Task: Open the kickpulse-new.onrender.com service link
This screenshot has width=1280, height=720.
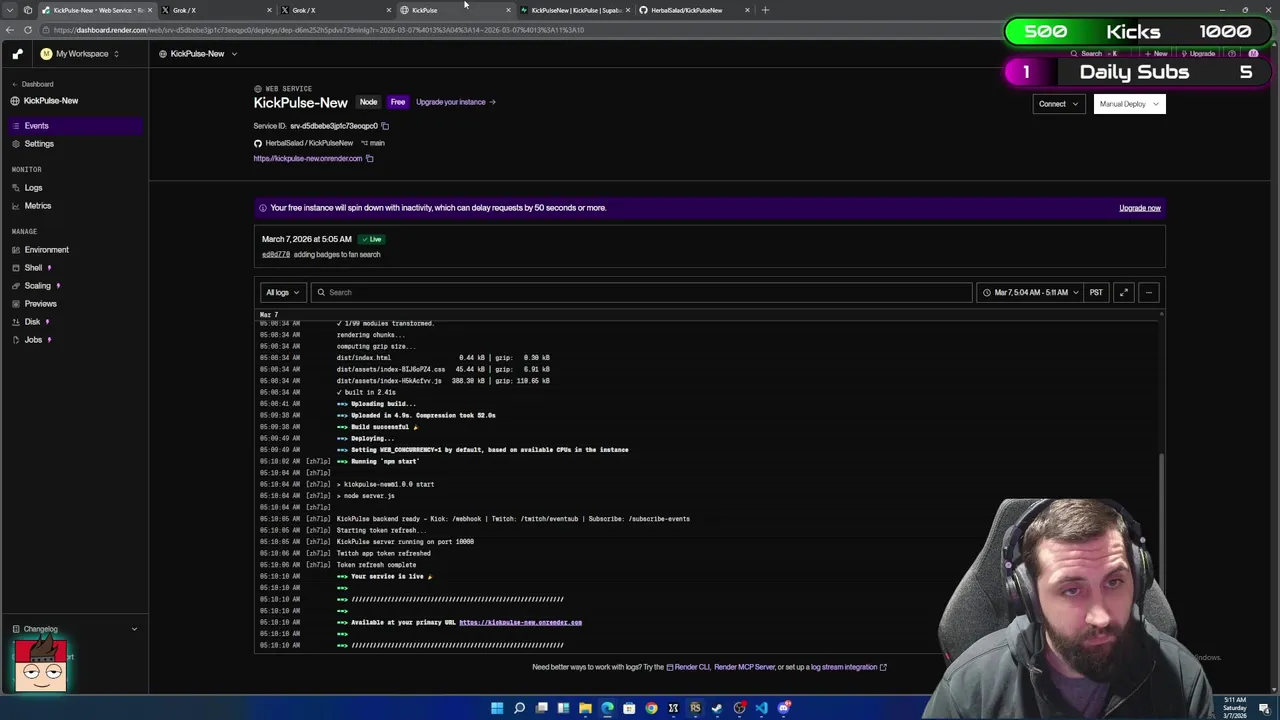Action: 308,158
